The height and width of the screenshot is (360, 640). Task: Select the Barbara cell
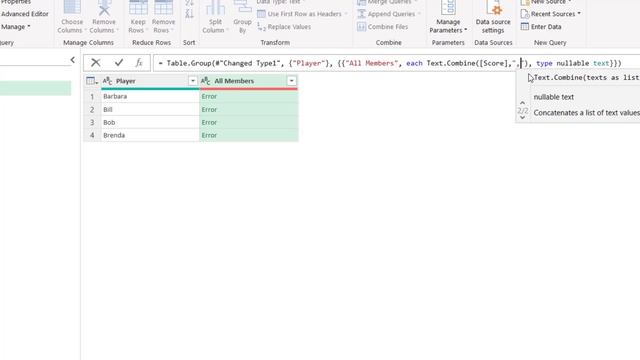coord(150,96)
